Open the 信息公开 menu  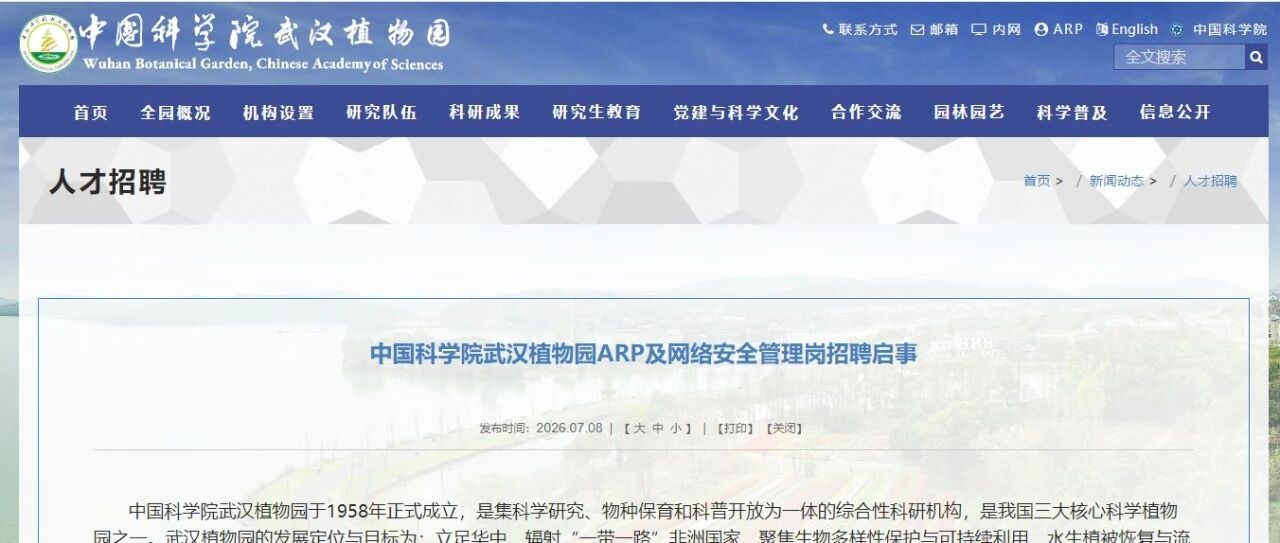[1175, 112]
